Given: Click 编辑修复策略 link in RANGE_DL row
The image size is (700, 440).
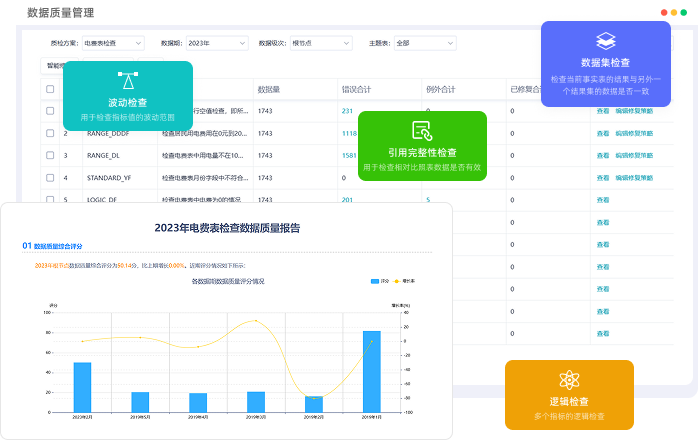Looking at the screenshot, I should 634,155.
